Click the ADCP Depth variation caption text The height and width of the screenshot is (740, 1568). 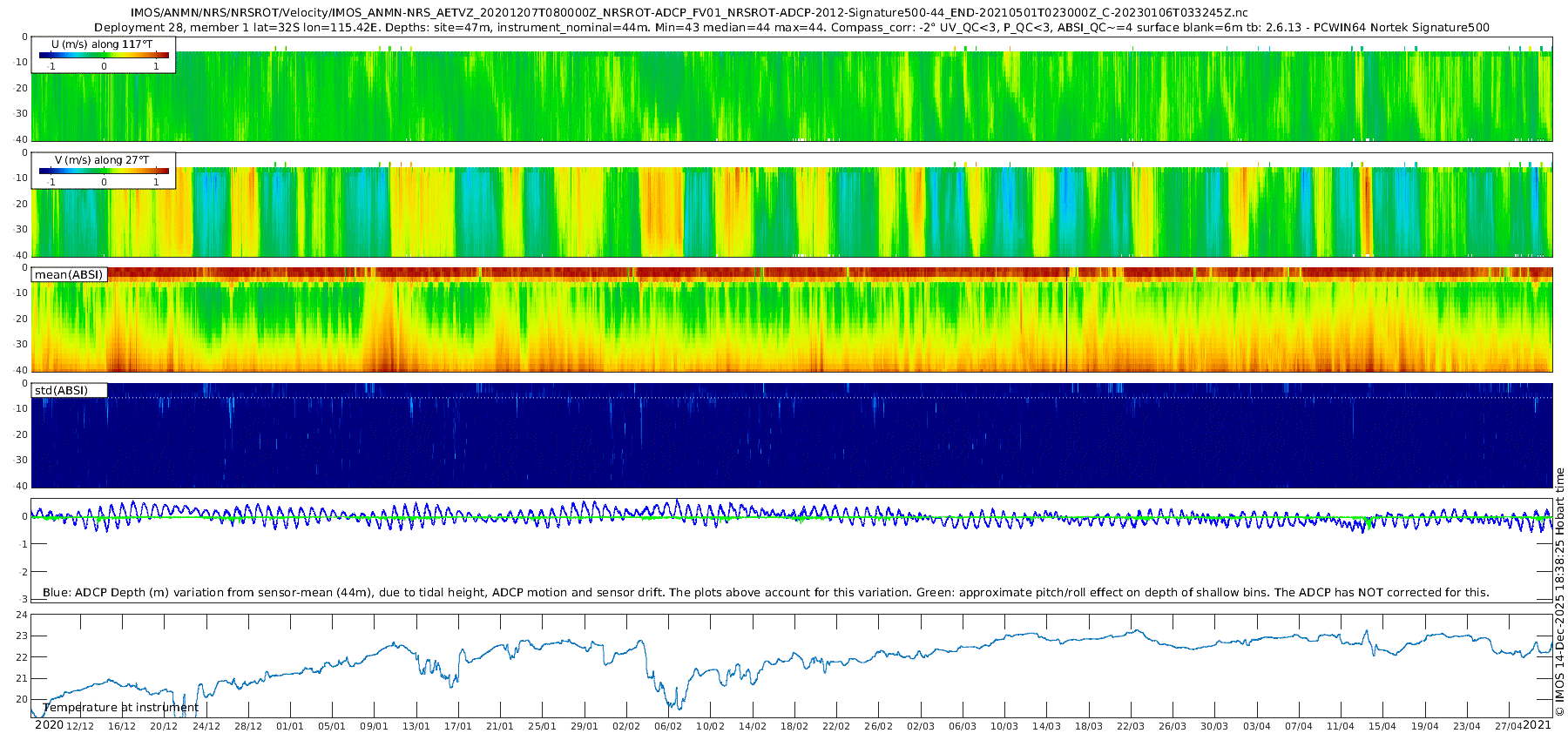766,592
